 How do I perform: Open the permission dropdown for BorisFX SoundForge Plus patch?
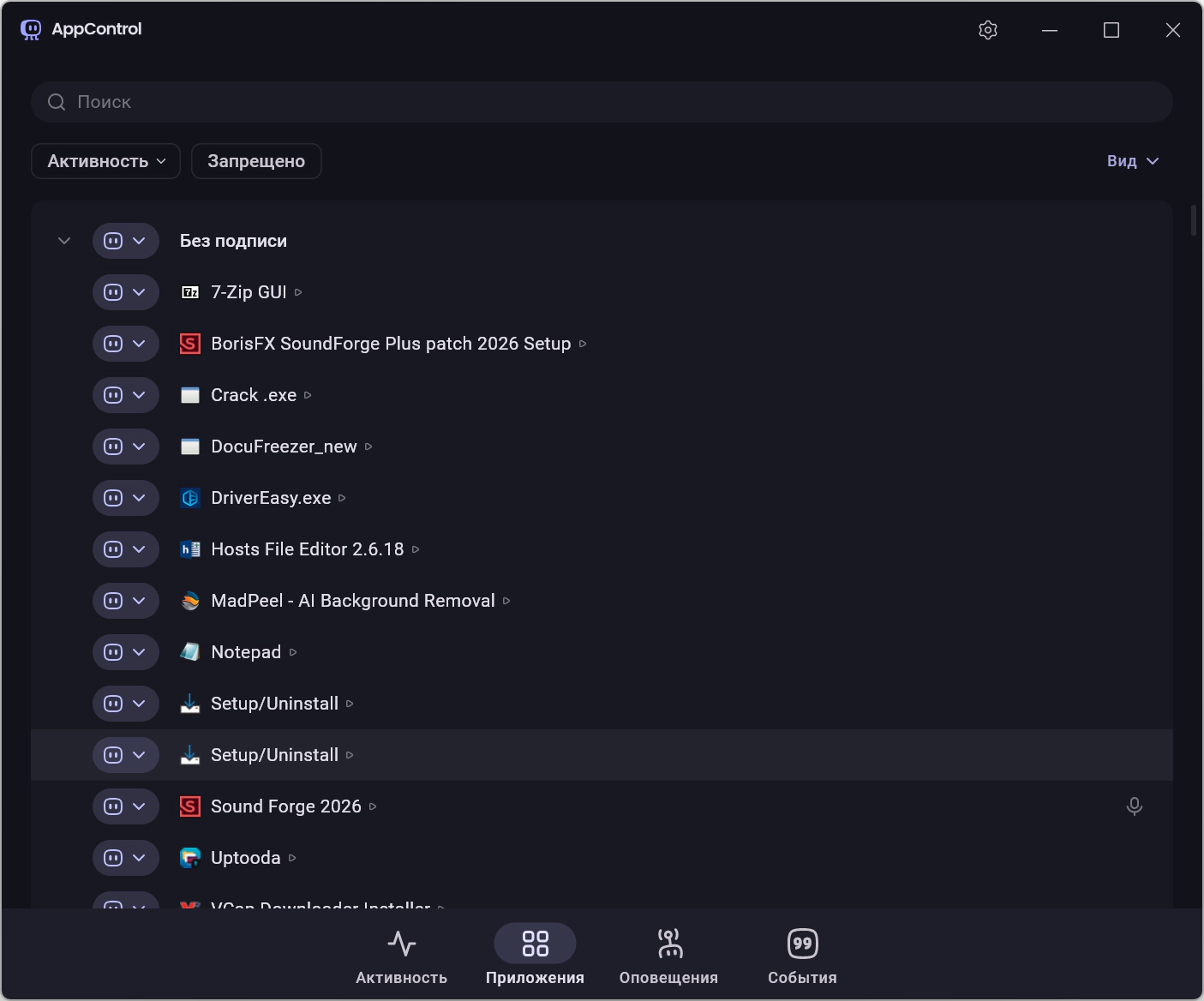[126, 344]
